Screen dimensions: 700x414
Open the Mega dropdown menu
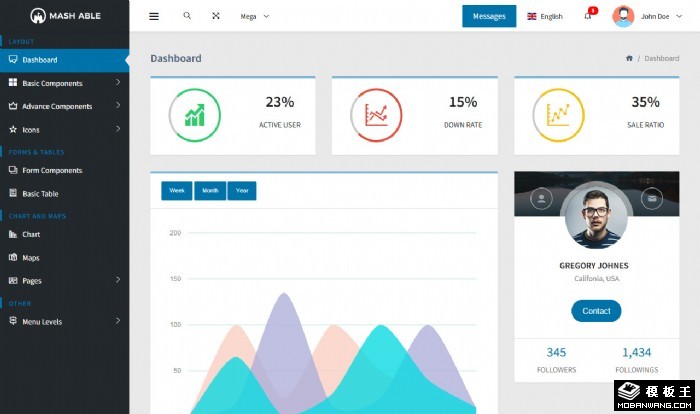point(254,16)
